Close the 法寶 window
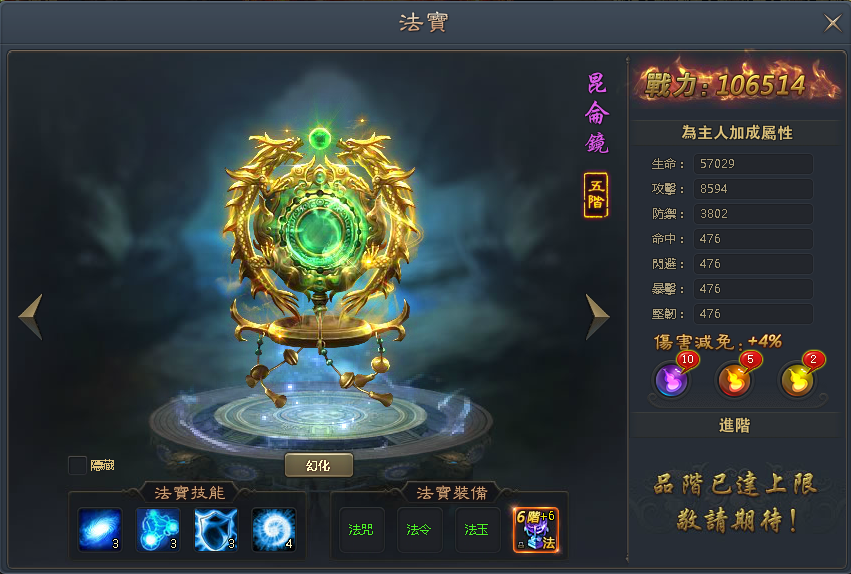Viewport: 851px width, 574px height. point(833,23)
